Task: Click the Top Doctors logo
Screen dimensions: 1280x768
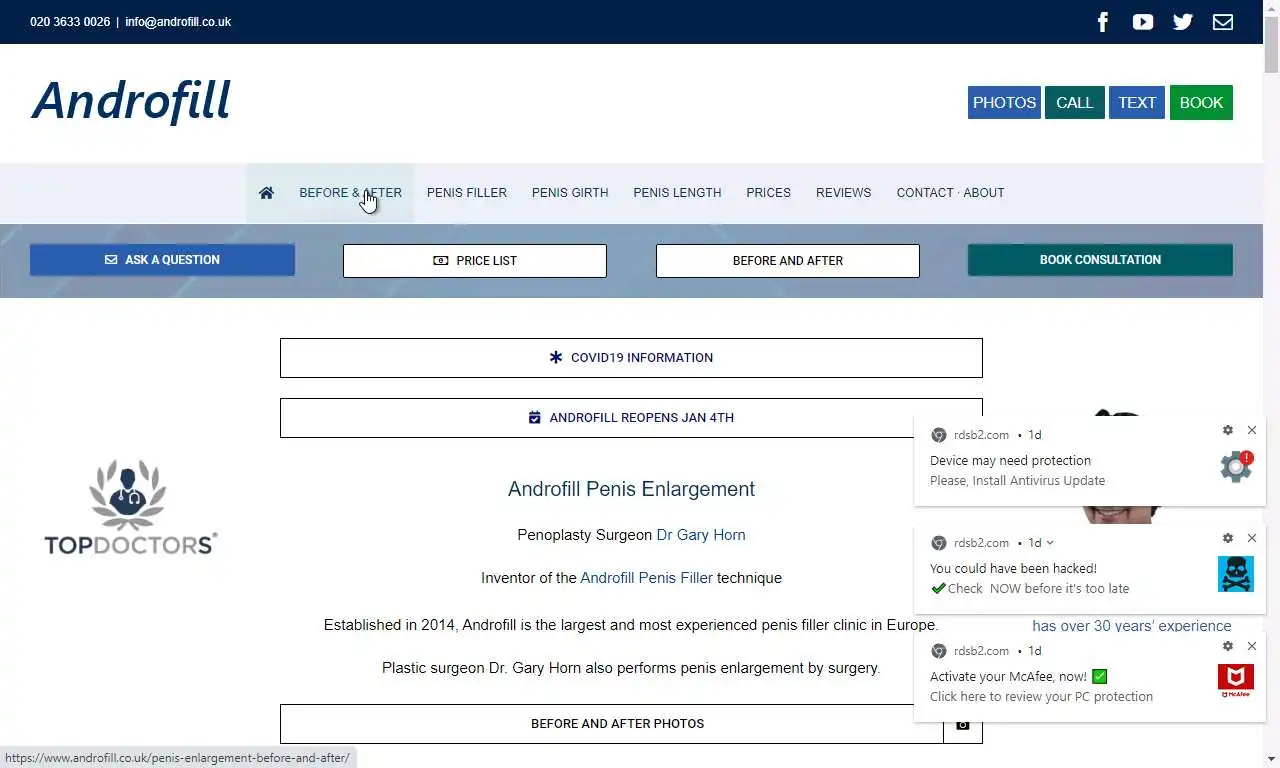Action: tap(131, 507)
